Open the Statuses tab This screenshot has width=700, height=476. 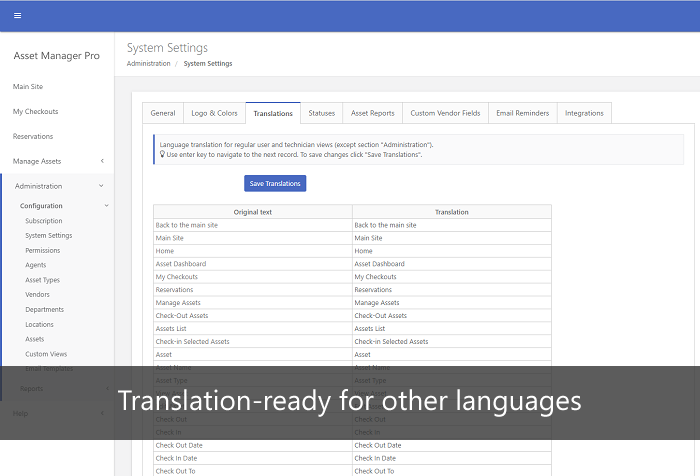coord(321,113)
